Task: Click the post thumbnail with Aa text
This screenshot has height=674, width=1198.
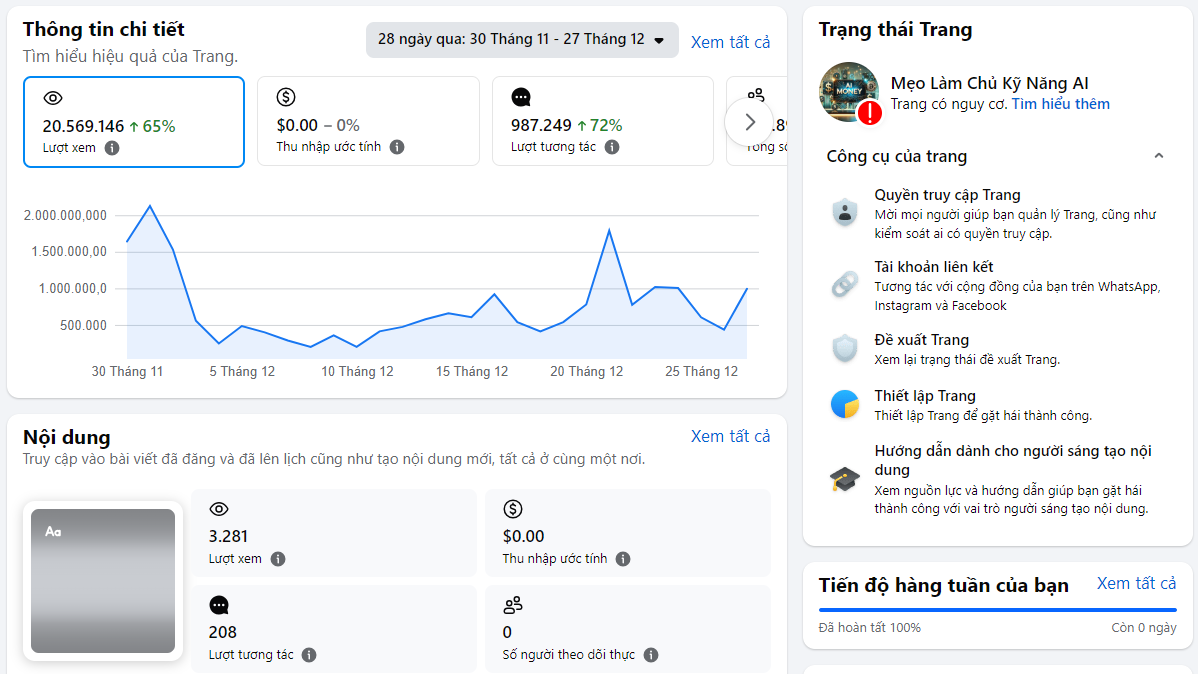Action: [x=103, y=581]
